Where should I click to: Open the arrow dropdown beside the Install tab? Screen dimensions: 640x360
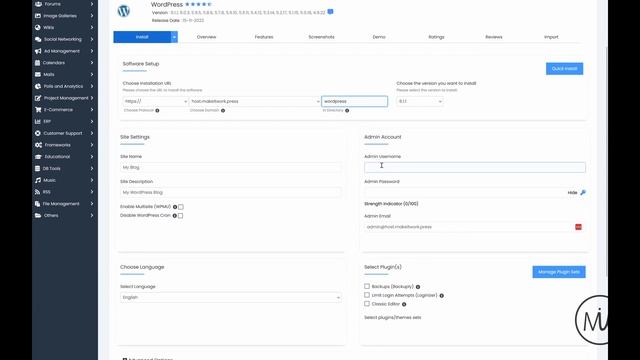tap(174, 37)
